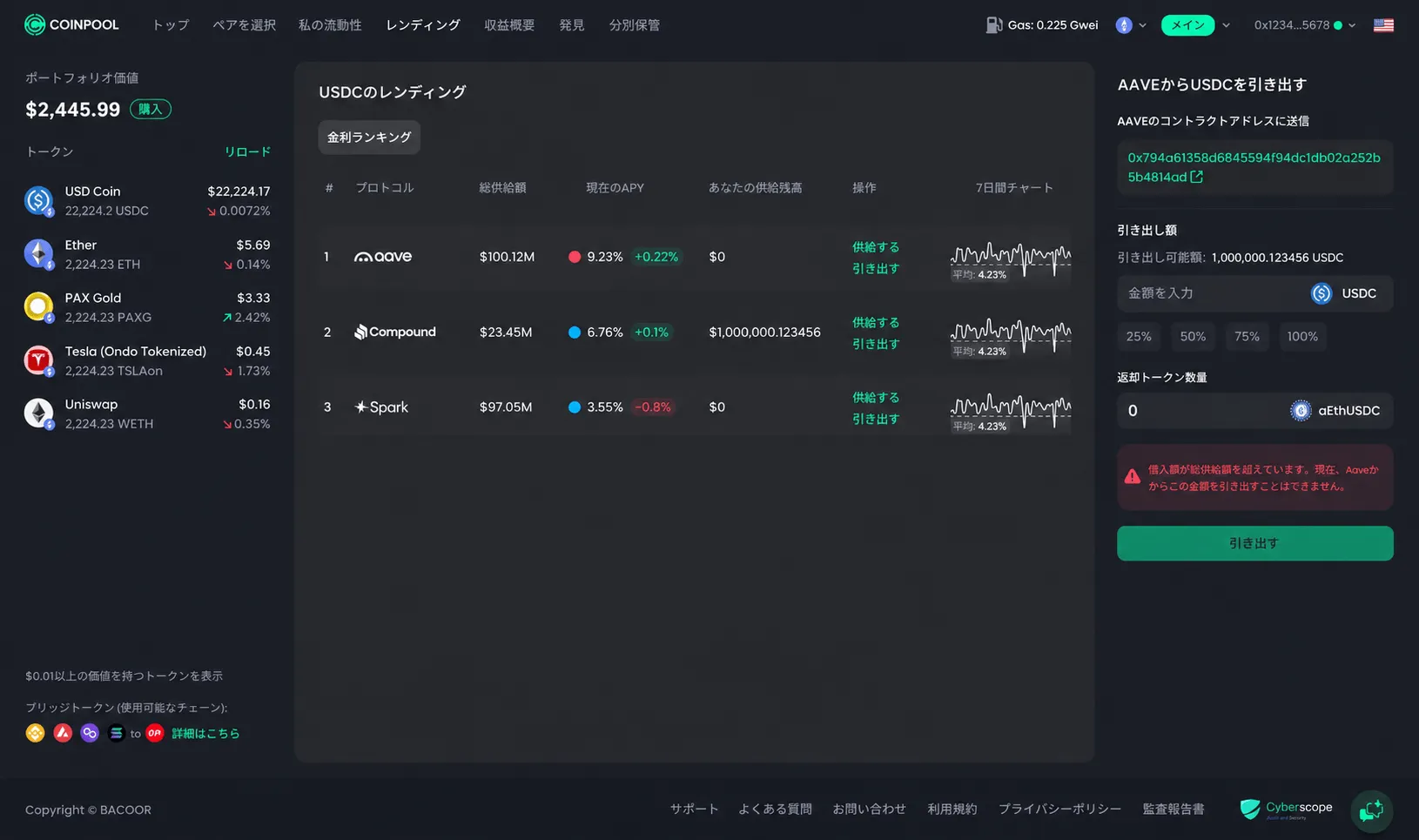Click 供給する for Spark
The width and height of the screenshot is (1419, 840).
(876, 397)
